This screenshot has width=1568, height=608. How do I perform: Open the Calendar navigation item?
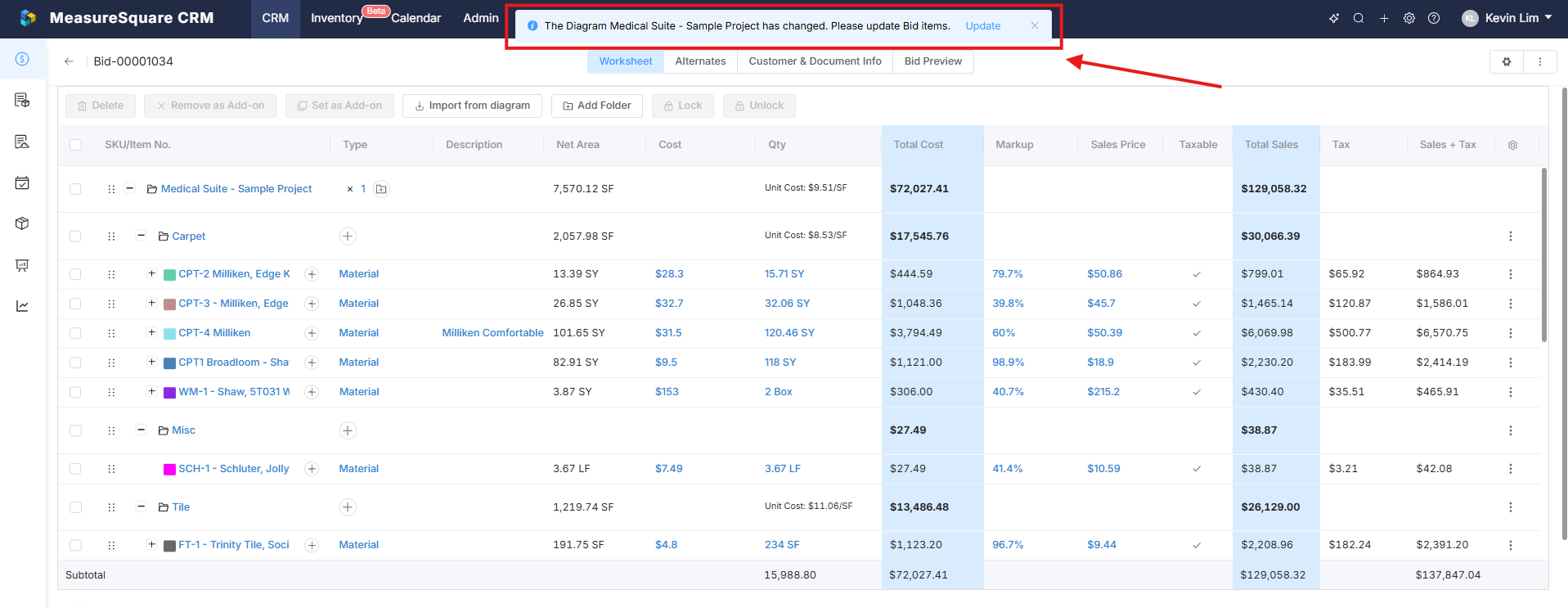[416, 18]
